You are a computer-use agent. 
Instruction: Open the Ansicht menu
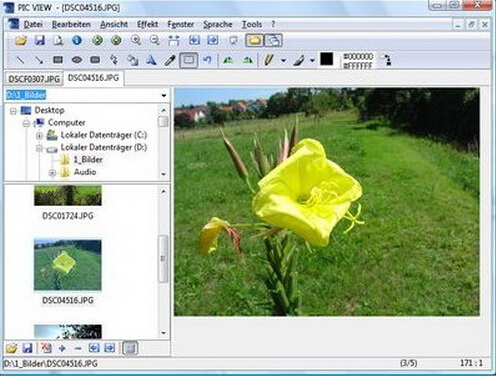tap(114, 24)
